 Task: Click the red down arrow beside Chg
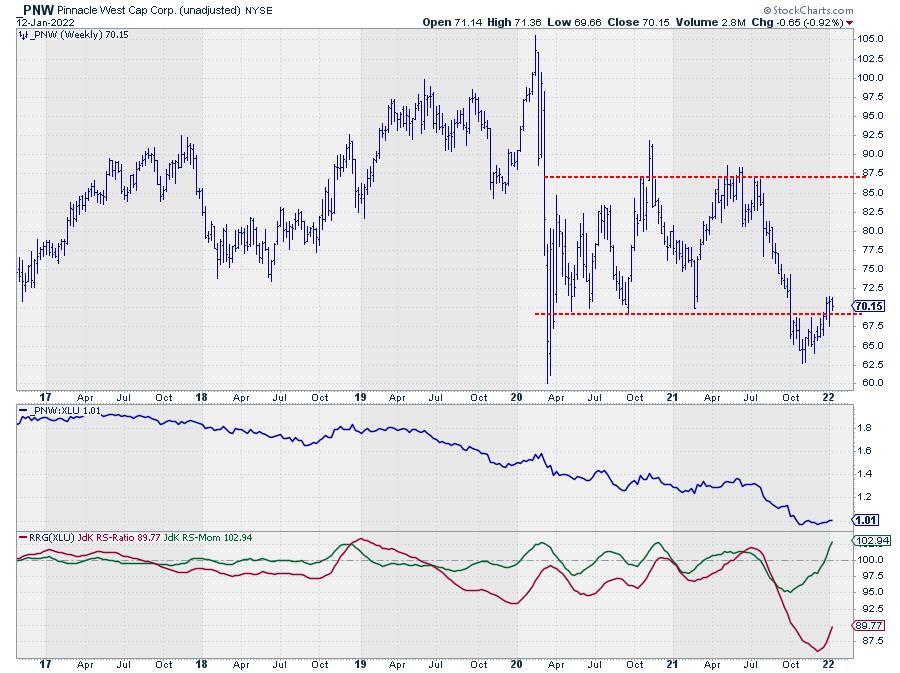pos(850,21)
